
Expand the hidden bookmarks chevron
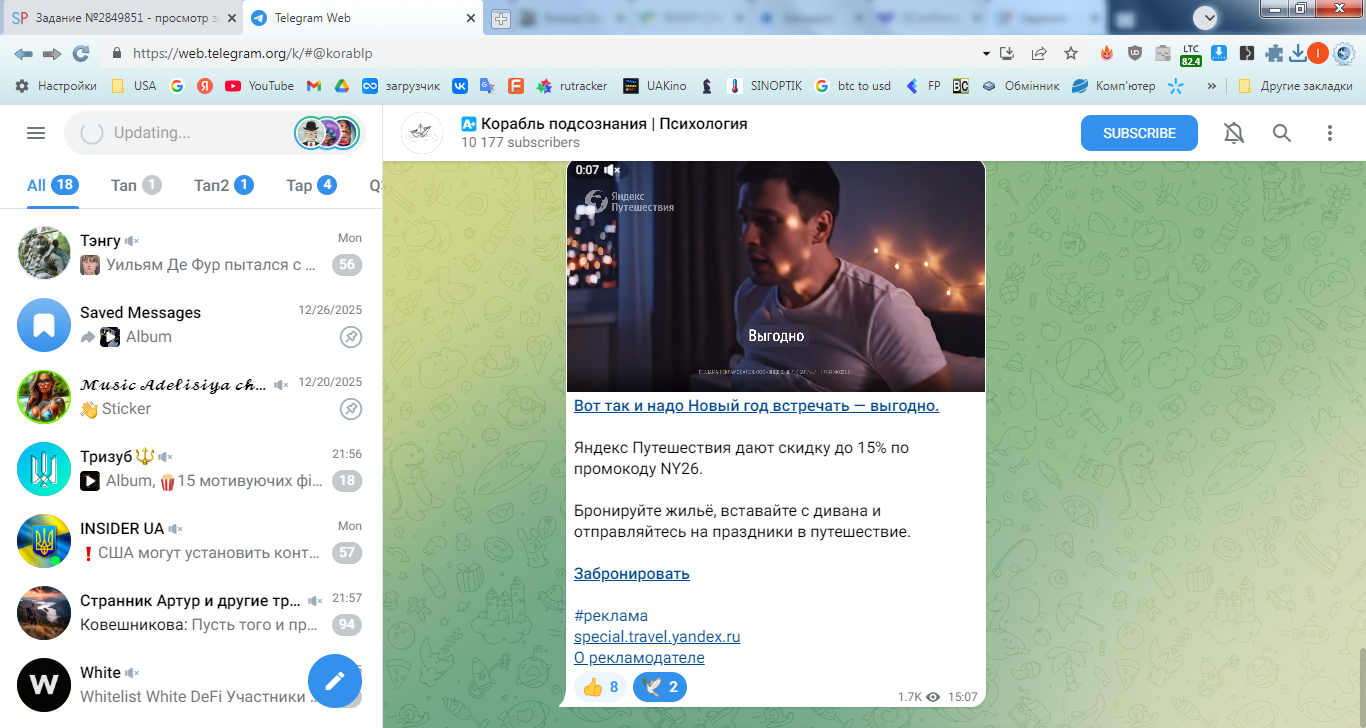(1212, 86)
